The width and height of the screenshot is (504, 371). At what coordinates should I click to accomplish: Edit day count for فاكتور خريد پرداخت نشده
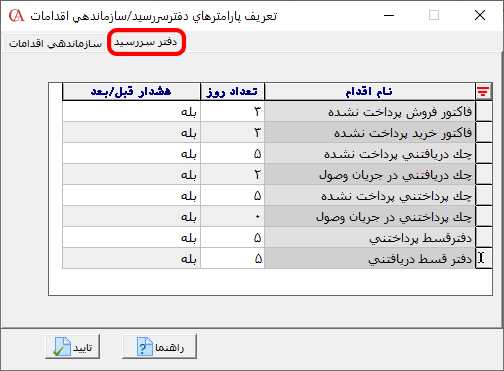tap(232, 132)
